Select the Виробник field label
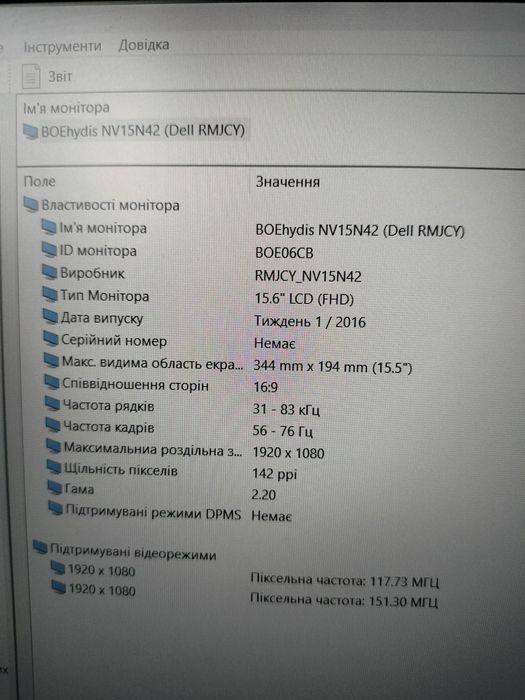 [x=92, y=273]
